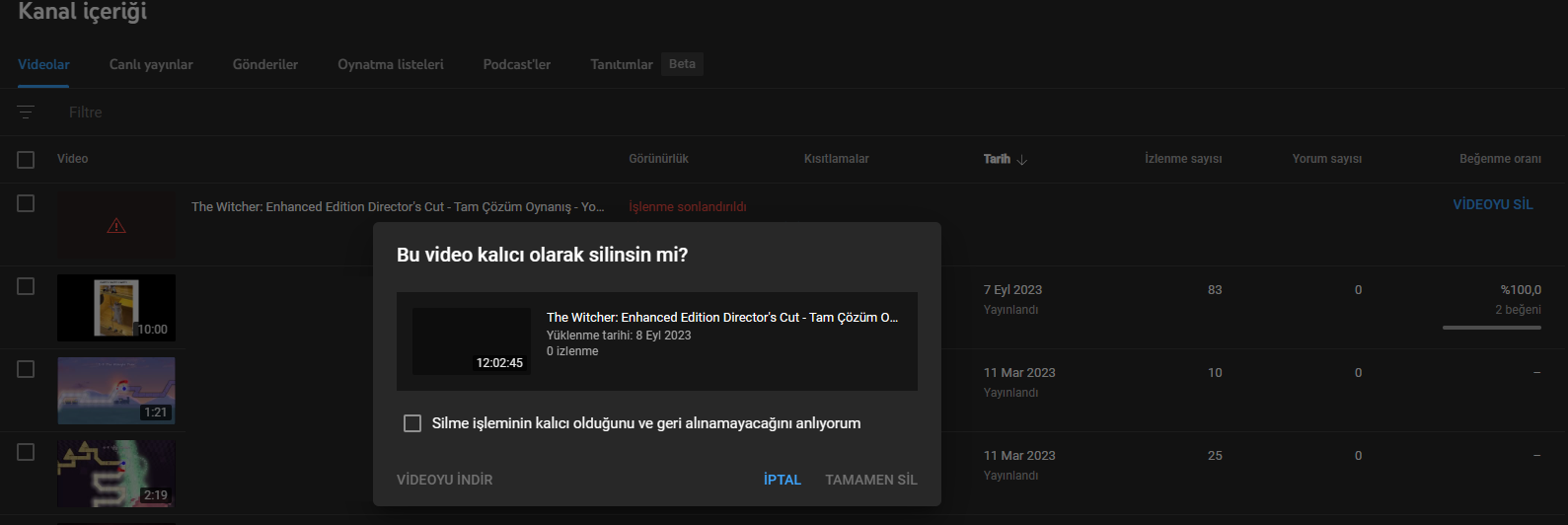Open the Canlı yayınlar tab
Viewport: 1568px width, 525px height.
coord(151,64)
